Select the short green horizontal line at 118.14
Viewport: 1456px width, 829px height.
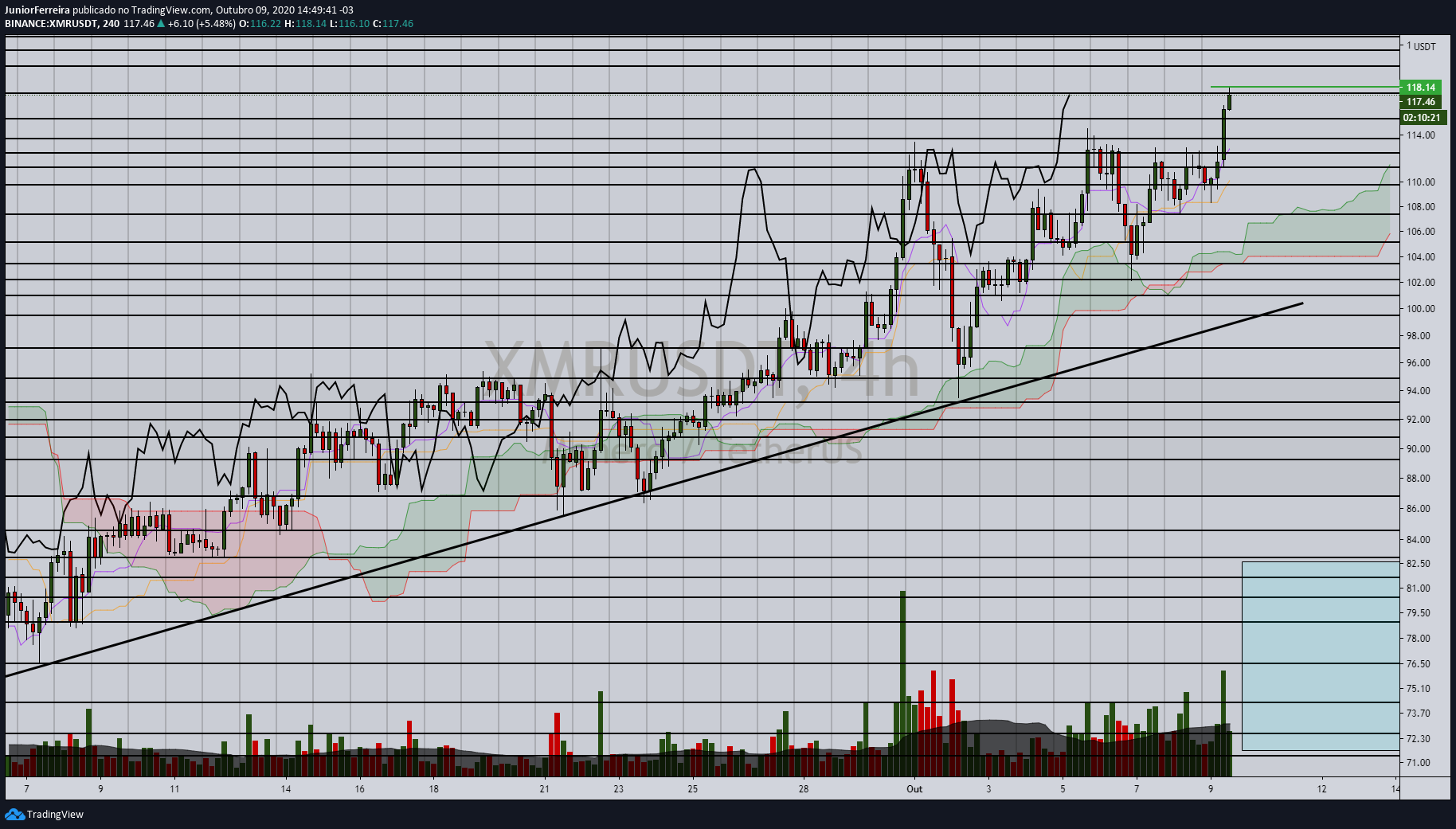[1305, 87]
